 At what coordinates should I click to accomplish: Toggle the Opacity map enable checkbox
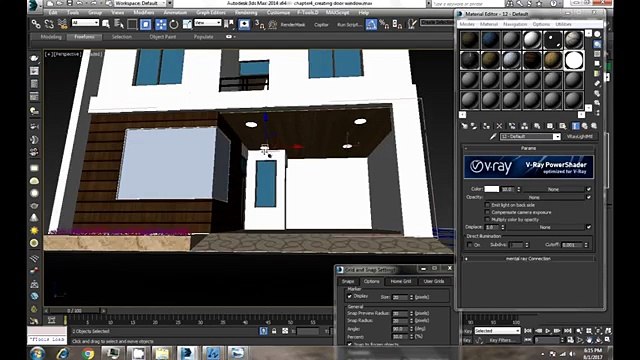(x=589, y=197)
